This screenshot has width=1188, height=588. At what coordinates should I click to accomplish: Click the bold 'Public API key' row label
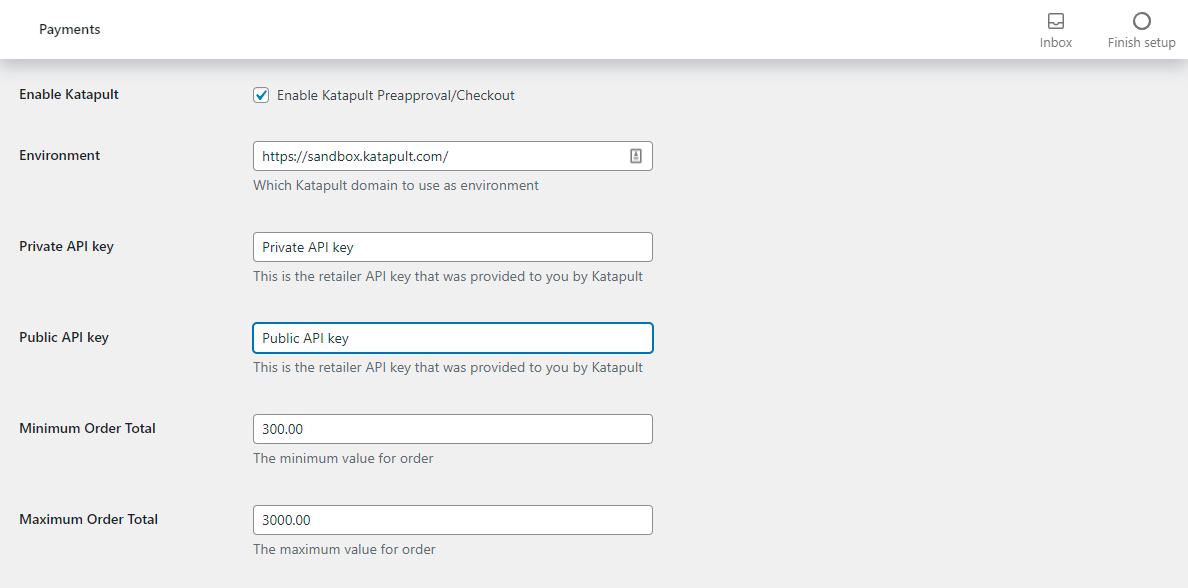point(64,338)
